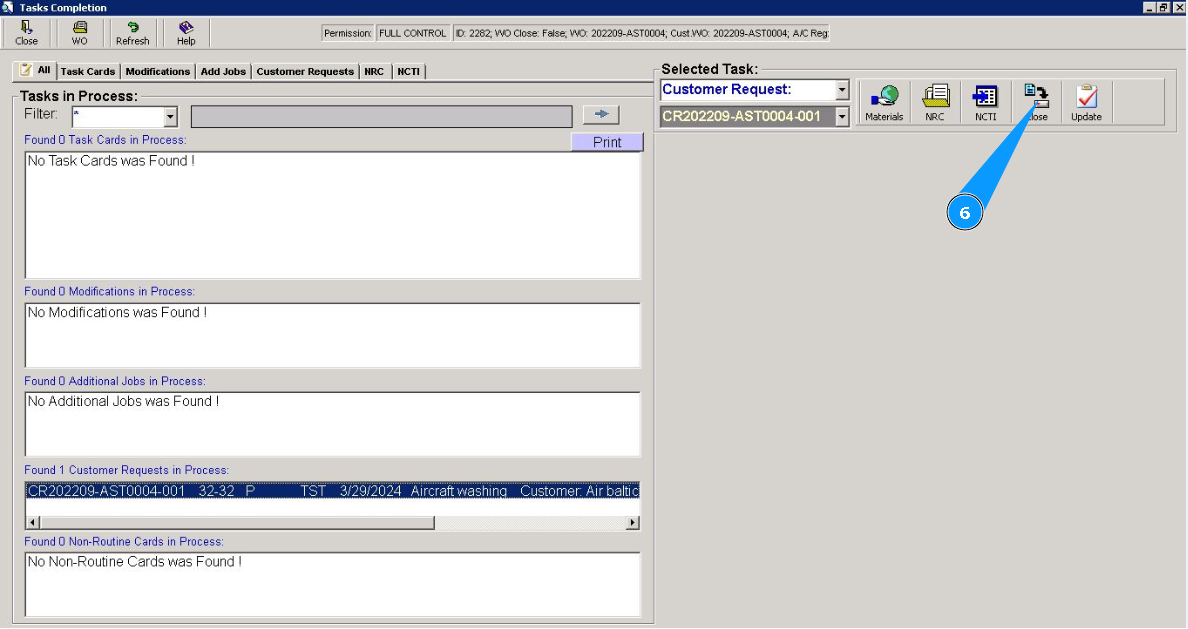Click the Tasks Completion window title icon
The height and width of the screenshot is (629, 1188).
[x=8, y=8]
